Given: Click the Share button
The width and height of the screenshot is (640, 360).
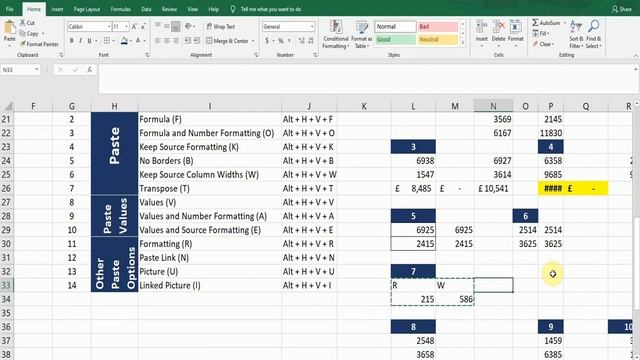Looking at the screenshot, I should click(622, 9).
